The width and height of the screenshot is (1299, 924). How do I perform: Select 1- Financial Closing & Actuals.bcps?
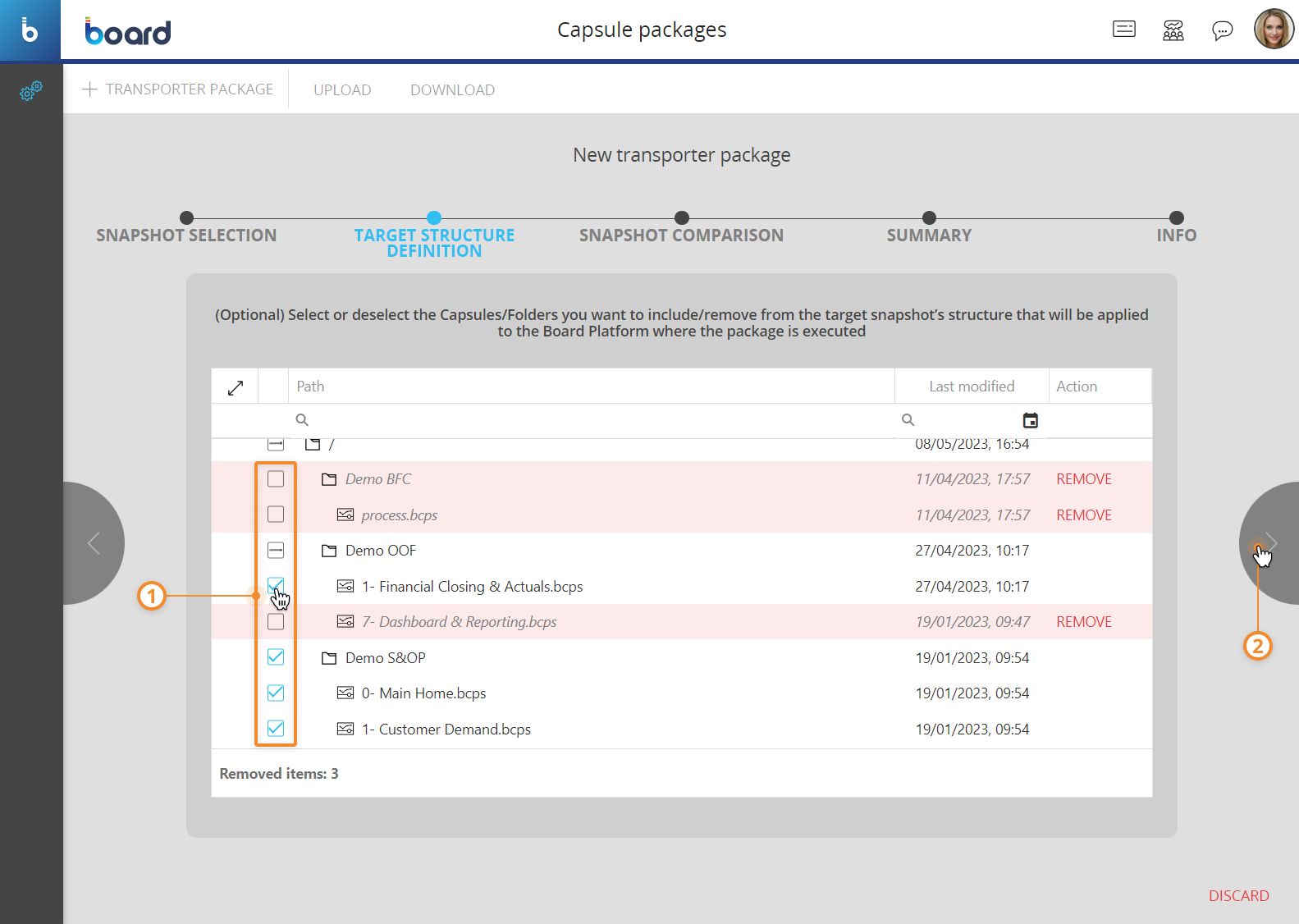[x=473, y=587]
